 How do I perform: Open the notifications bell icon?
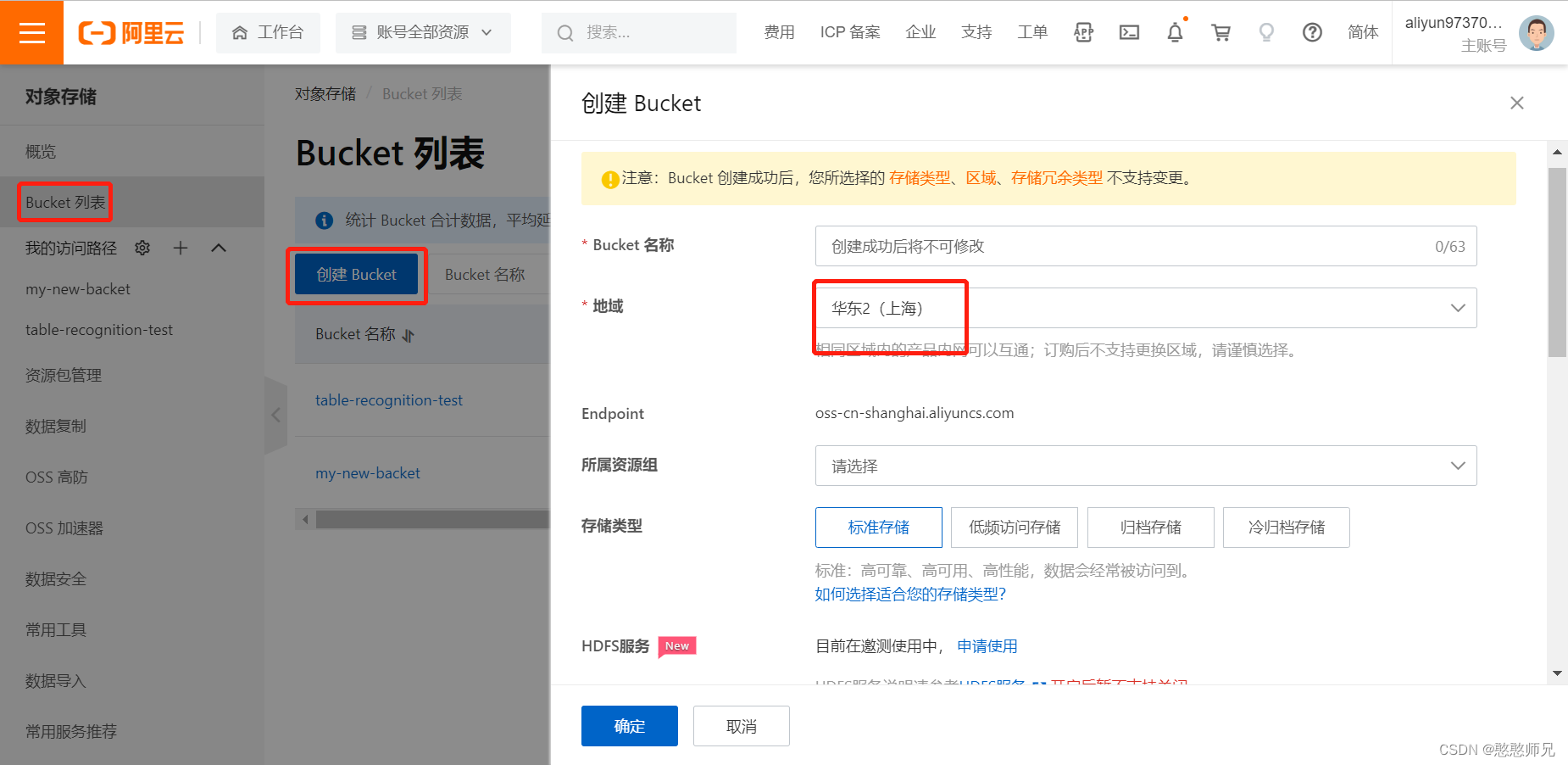point(1176,32)
